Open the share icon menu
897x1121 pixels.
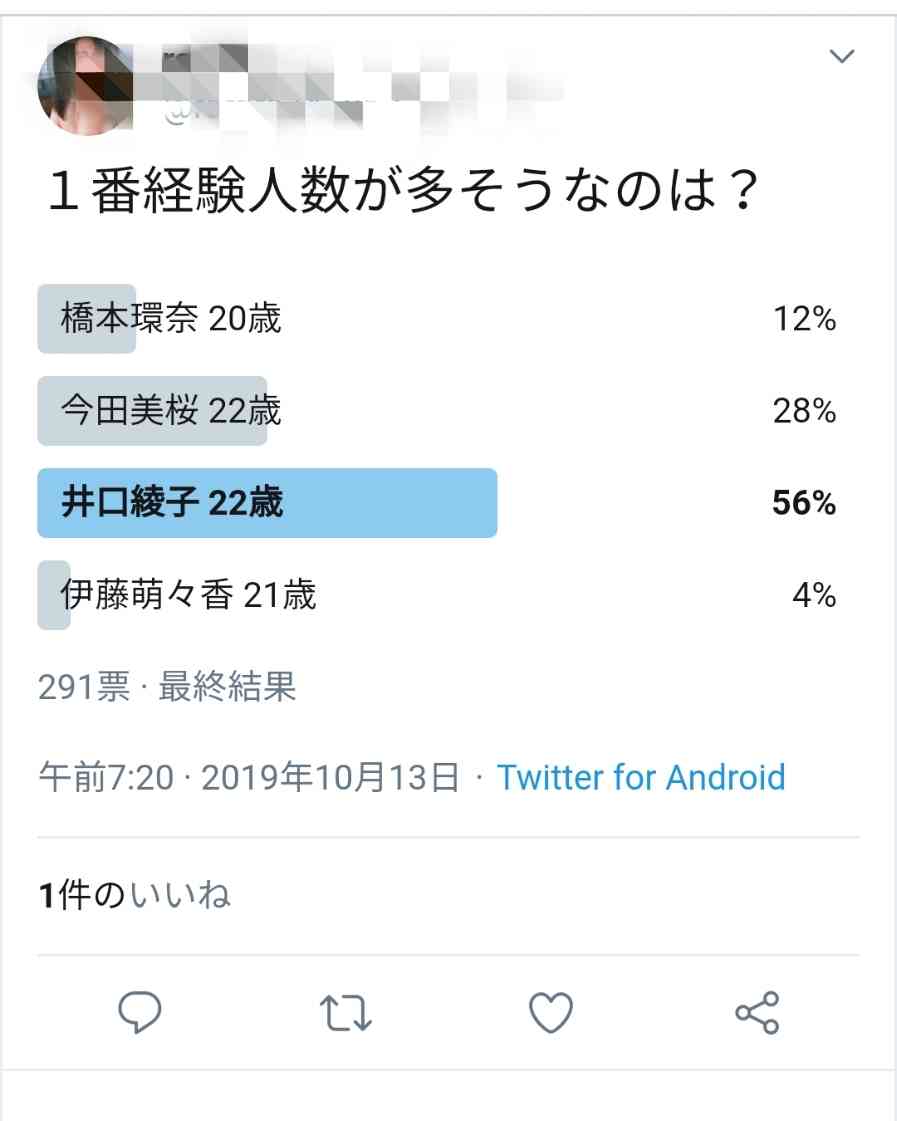[757, 1012]
